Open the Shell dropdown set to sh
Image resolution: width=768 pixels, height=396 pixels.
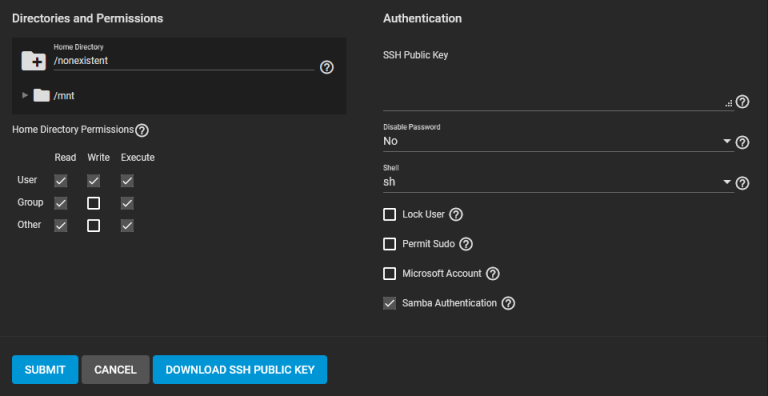click(557, 182)
